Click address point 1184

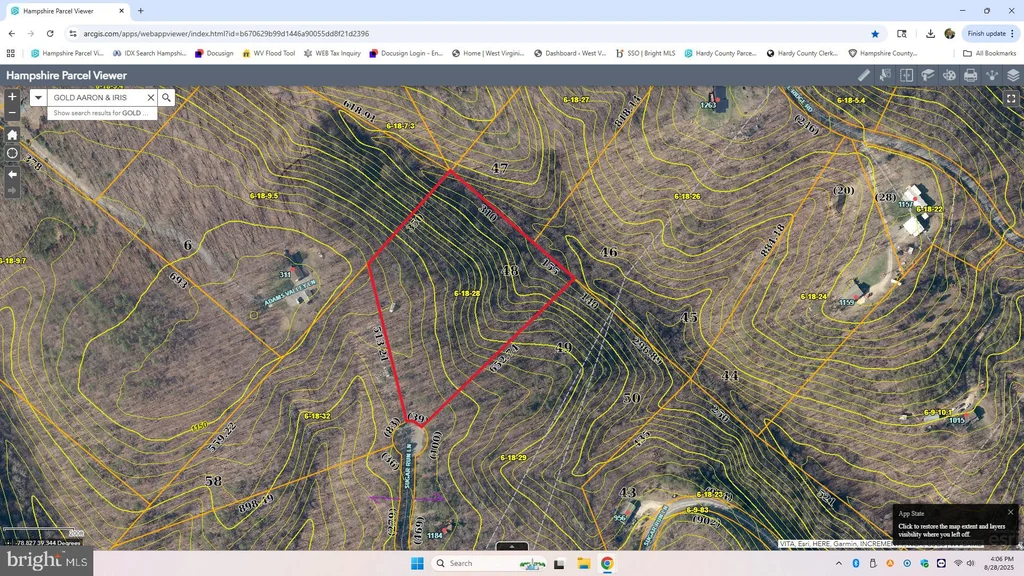point(434,535)
